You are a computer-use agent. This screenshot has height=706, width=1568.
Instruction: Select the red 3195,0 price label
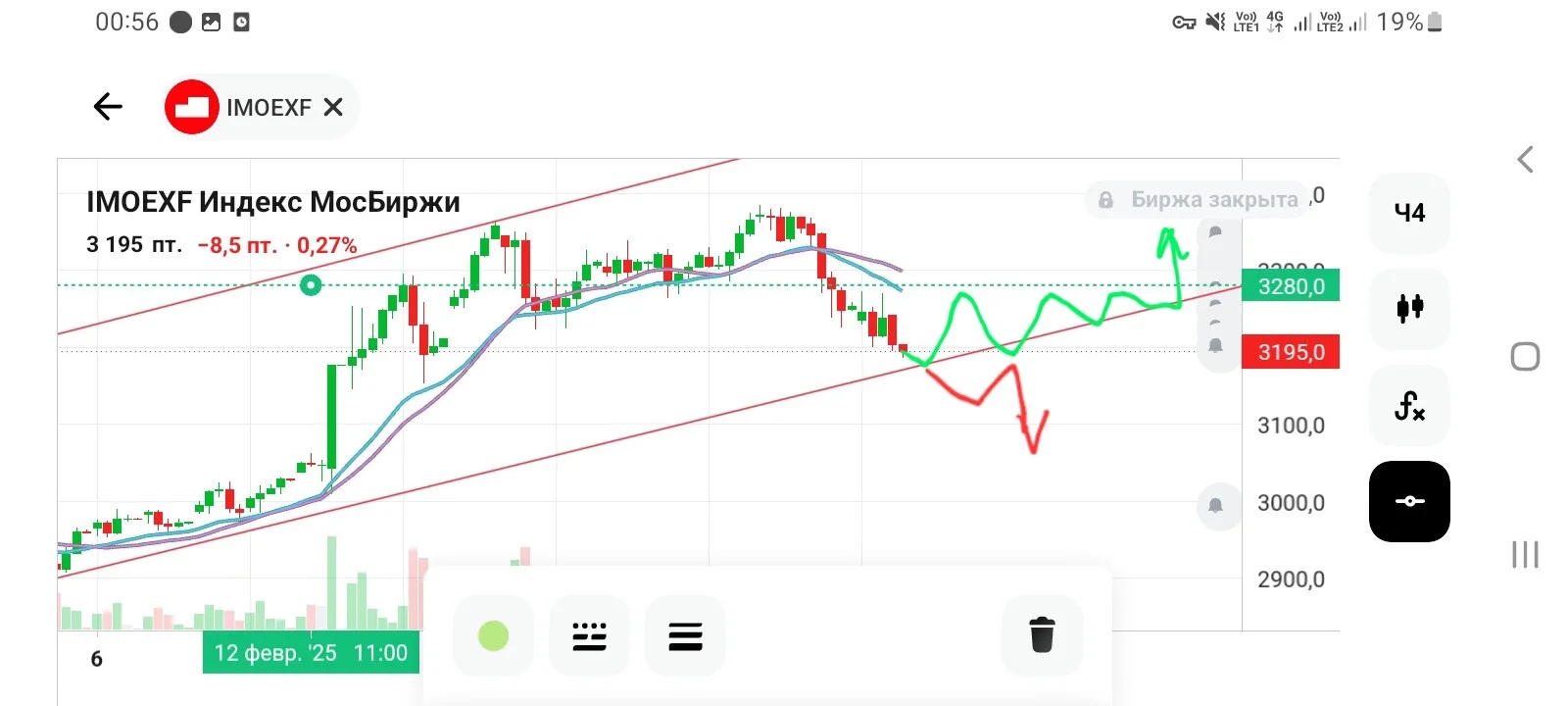point(1291,352)
